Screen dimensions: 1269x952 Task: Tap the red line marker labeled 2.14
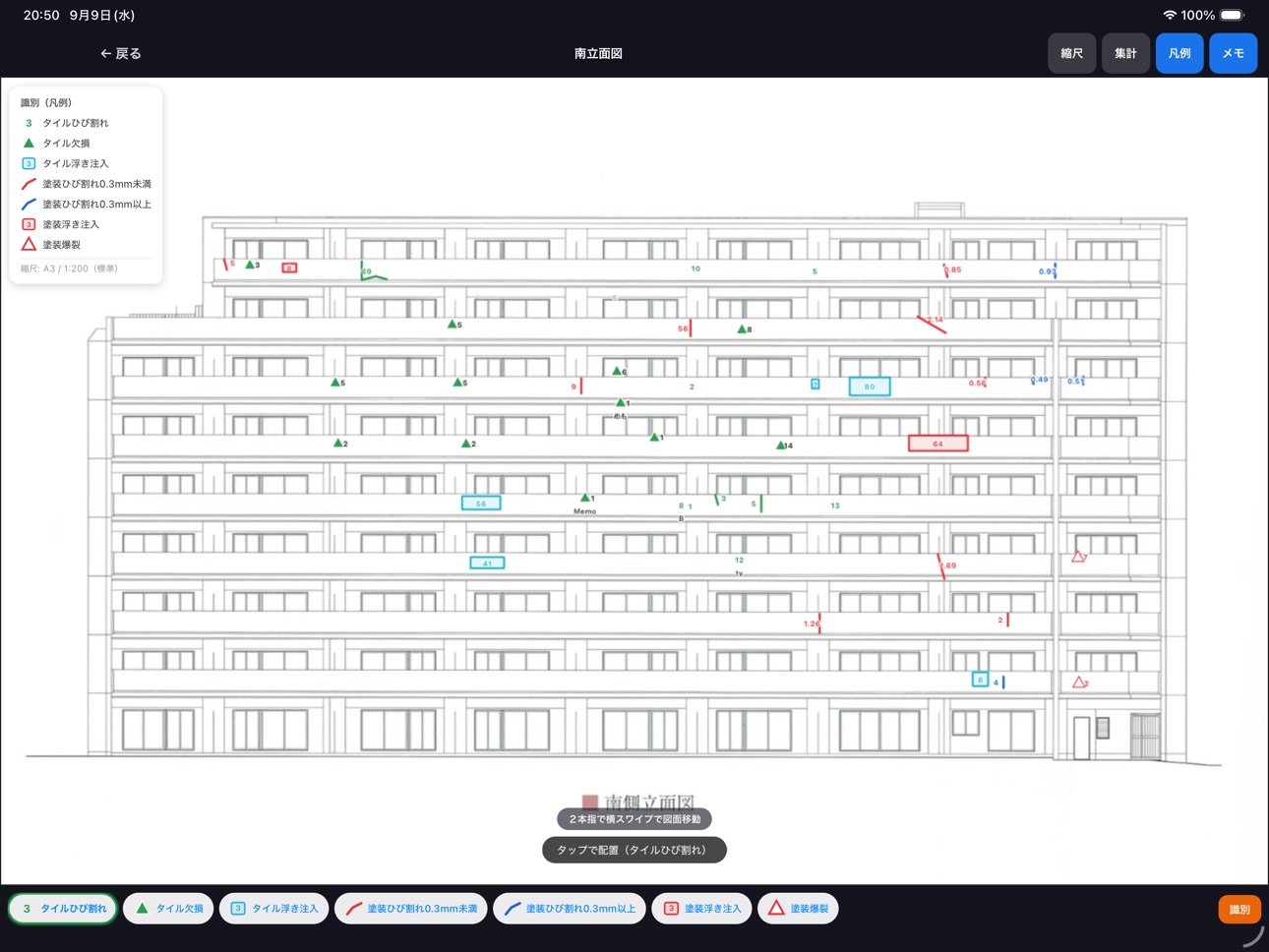pos(932,323)
